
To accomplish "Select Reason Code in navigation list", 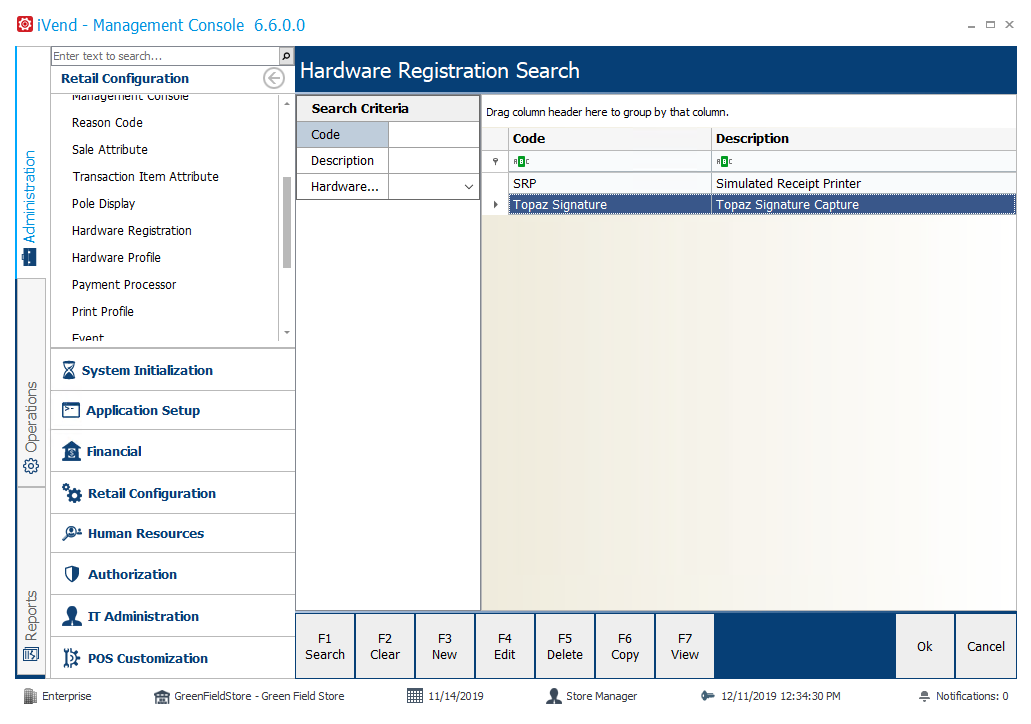I will (107, 122).
